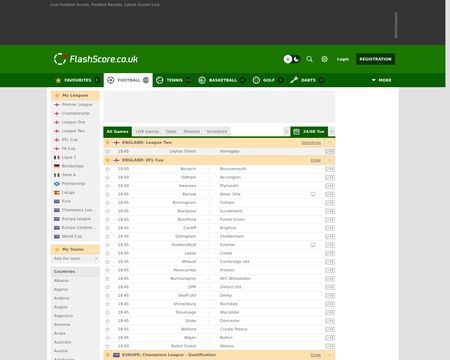Toggle favourite star for the Leyton Orient match
Screen dimensions: 450x360
[107, 151]
